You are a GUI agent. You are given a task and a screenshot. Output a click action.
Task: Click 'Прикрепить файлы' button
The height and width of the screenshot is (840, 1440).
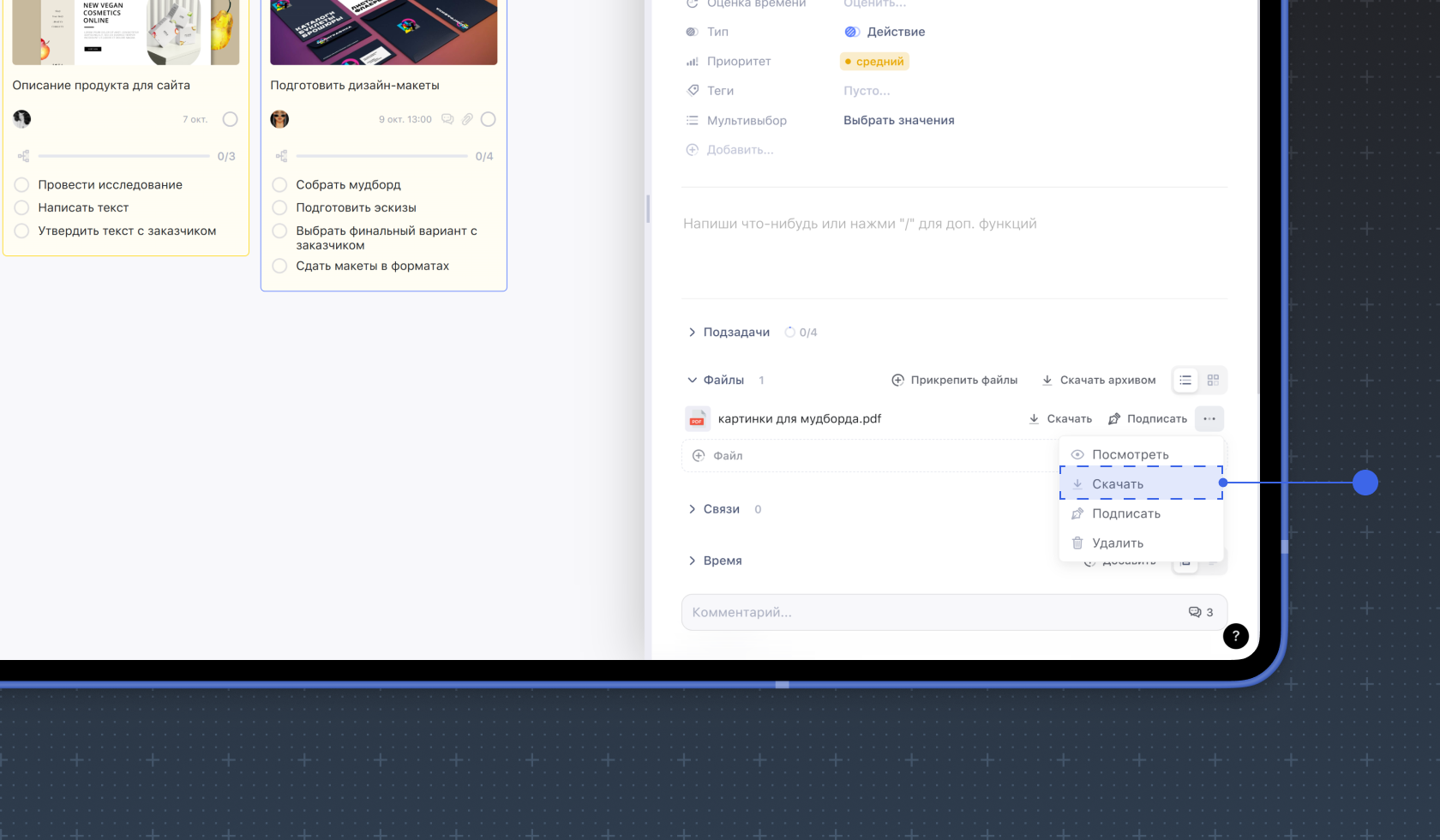coord(954,381)
